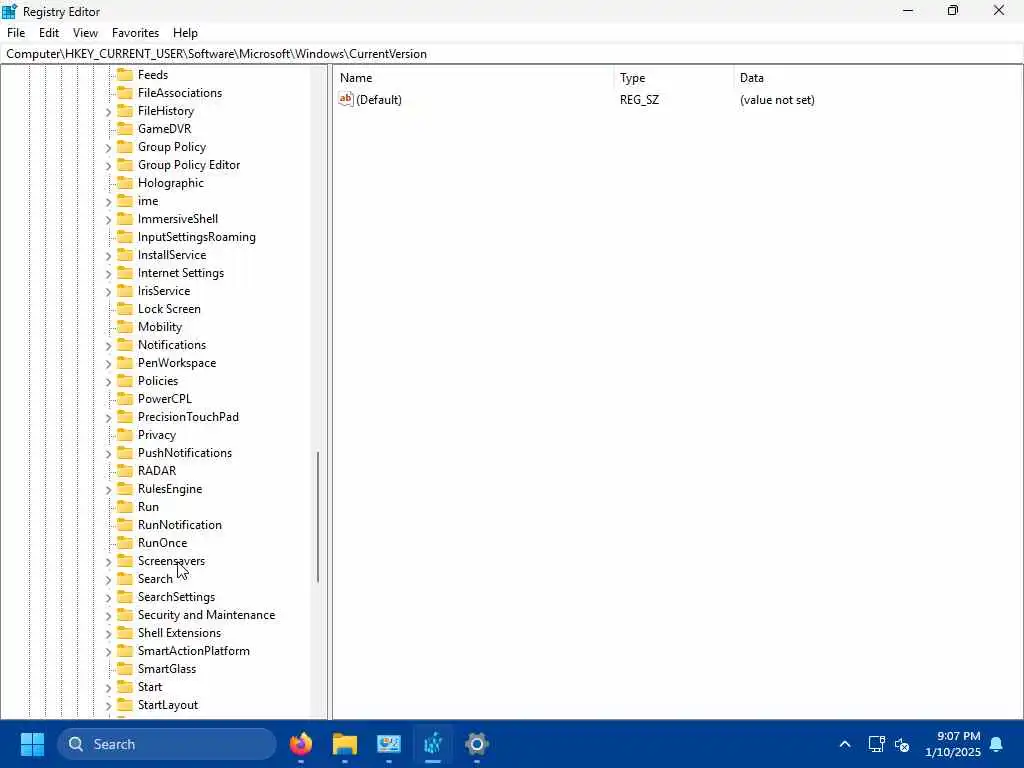Click the Data column header
The height and width of the screenshot is (768, 1024).
pos(877,78)
